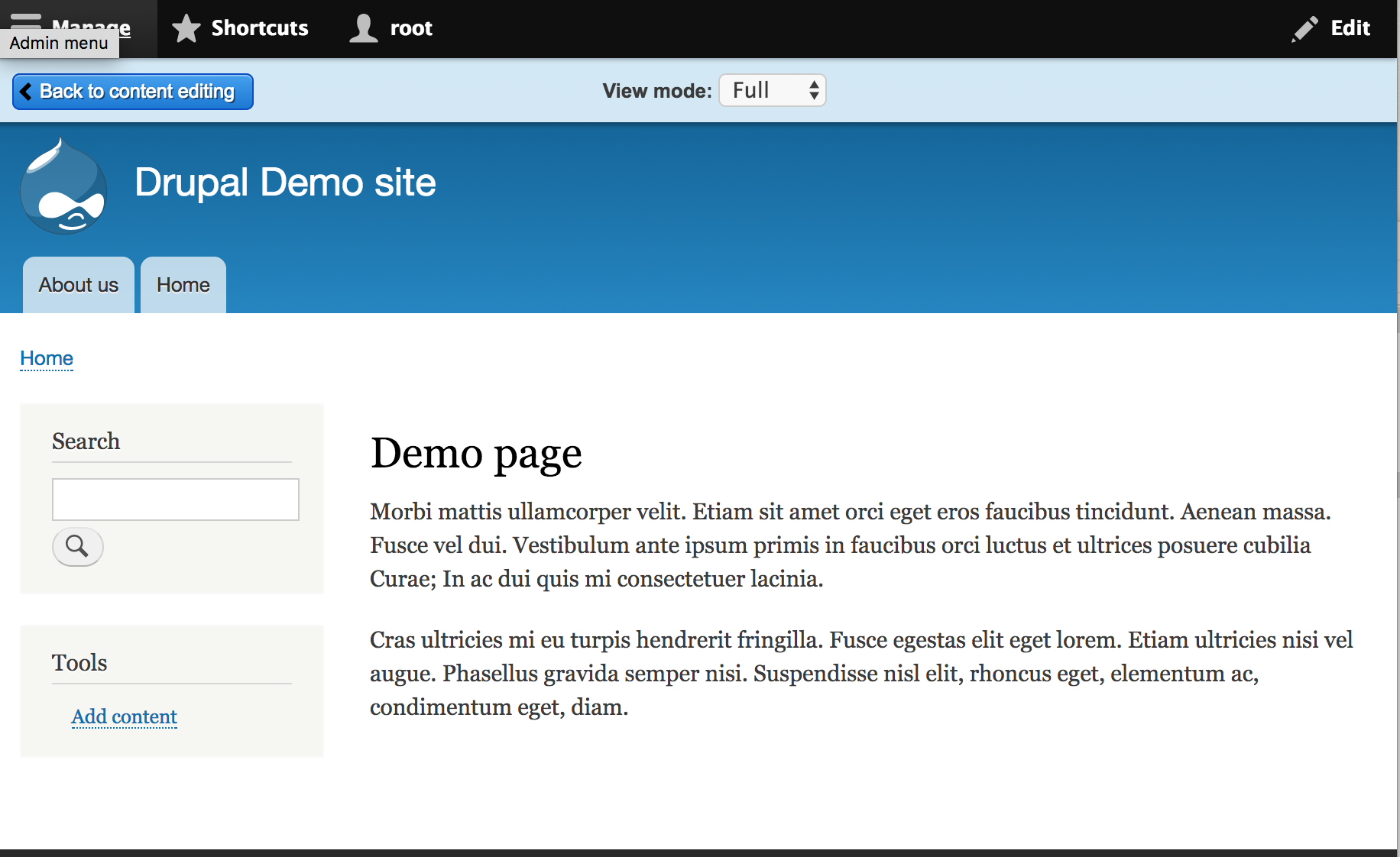Click the paragraph starting 'Cras ultricies mi'
Image resolution: width=1400 pixels, height=857 pixels.
pyautogui.click(x=861, y=673)
